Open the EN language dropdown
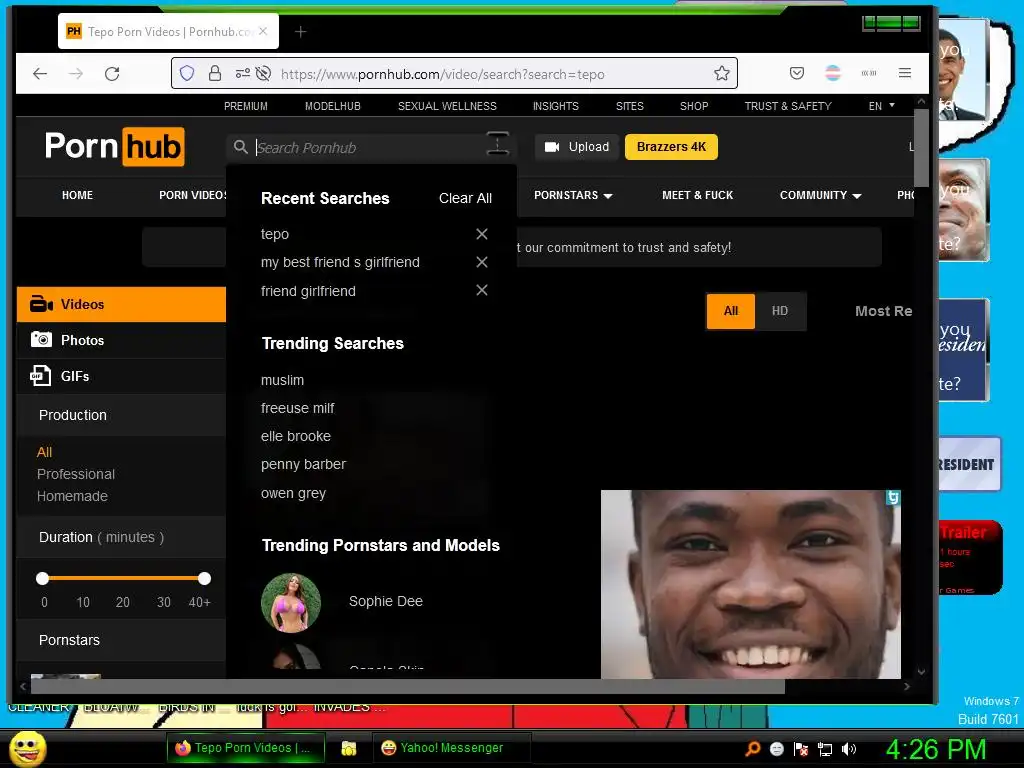Screen dimensions: 1024x768 click(882, 106)
